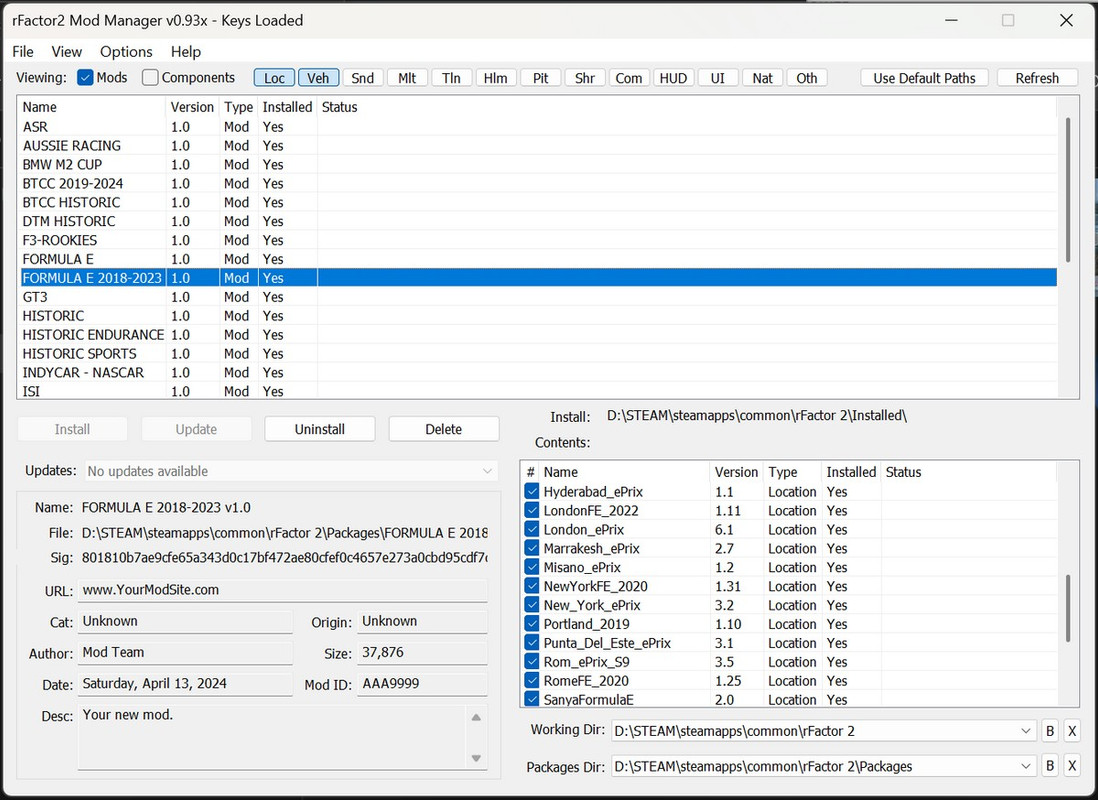Open the View menu
The width and height of the screenshot is (1098, 800).
coord(67,52)
